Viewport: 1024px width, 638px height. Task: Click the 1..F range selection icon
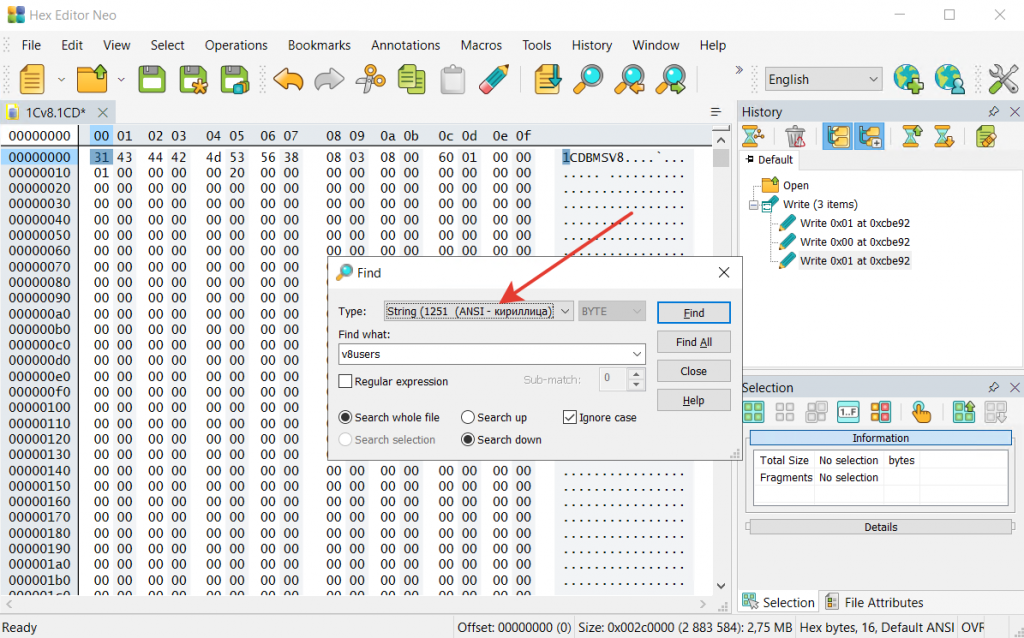pyautogui.click(x=848, y=412)
